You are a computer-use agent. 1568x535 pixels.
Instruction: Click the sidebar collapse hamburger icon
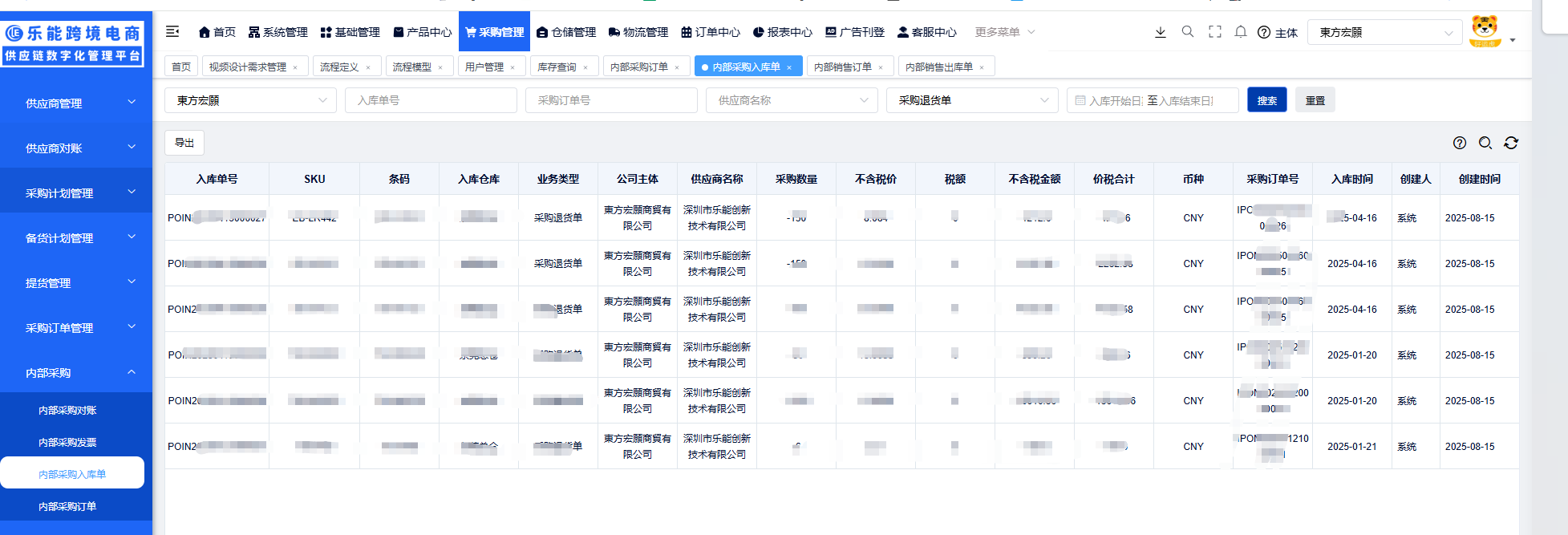click(x=172, y=32)
